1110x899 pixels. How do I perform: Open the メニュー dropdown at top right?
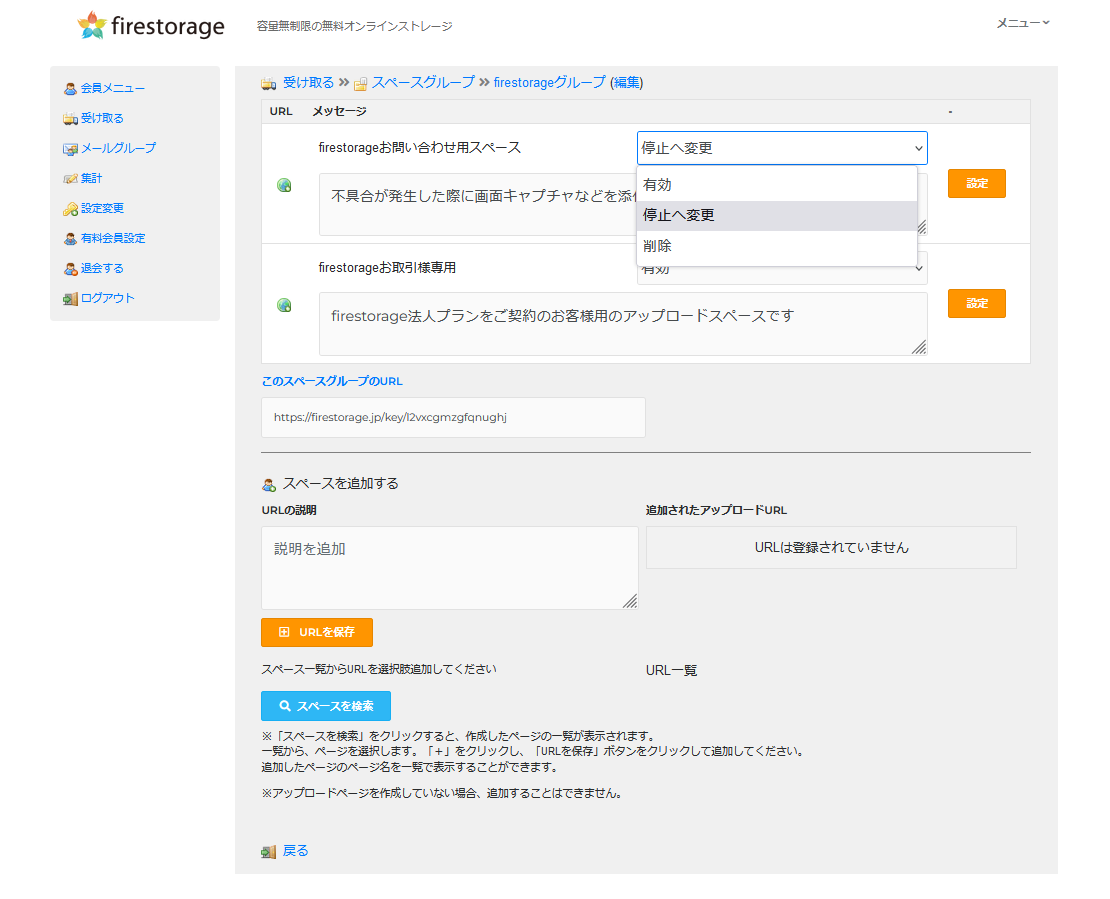1023,23
